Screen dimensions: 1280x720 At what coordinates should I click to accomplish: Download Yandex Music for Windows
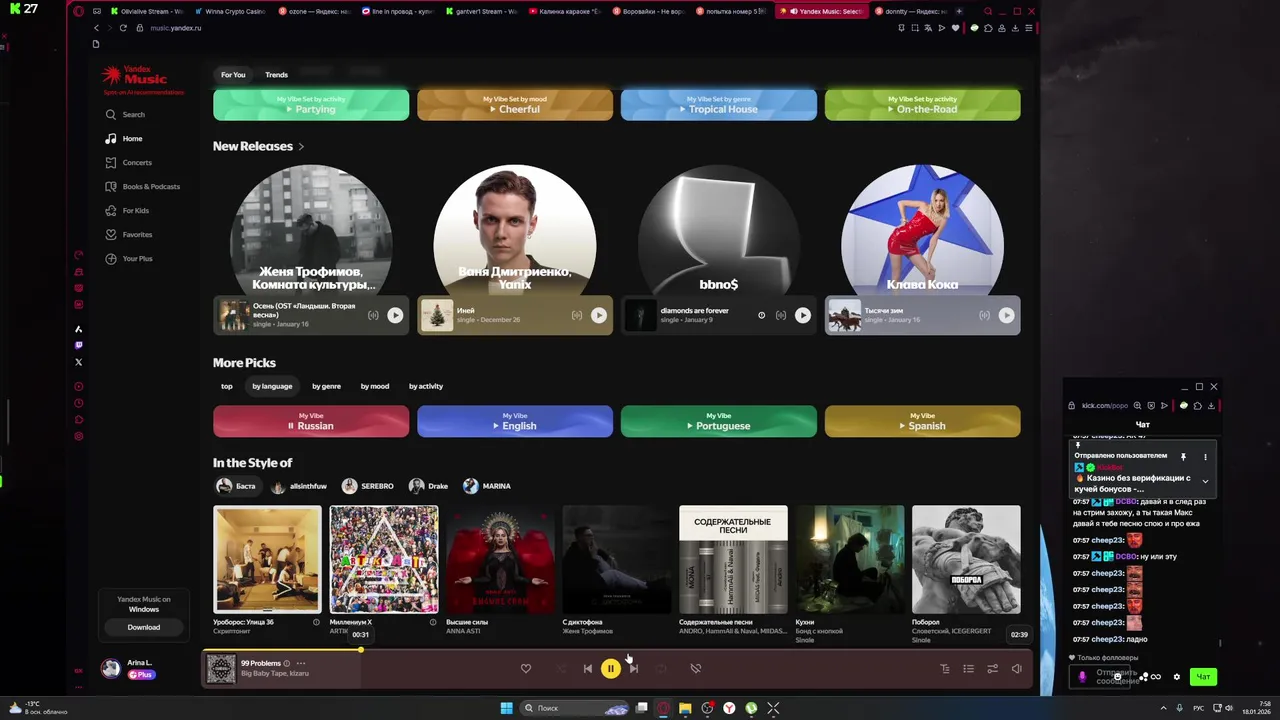pos(143,627)
